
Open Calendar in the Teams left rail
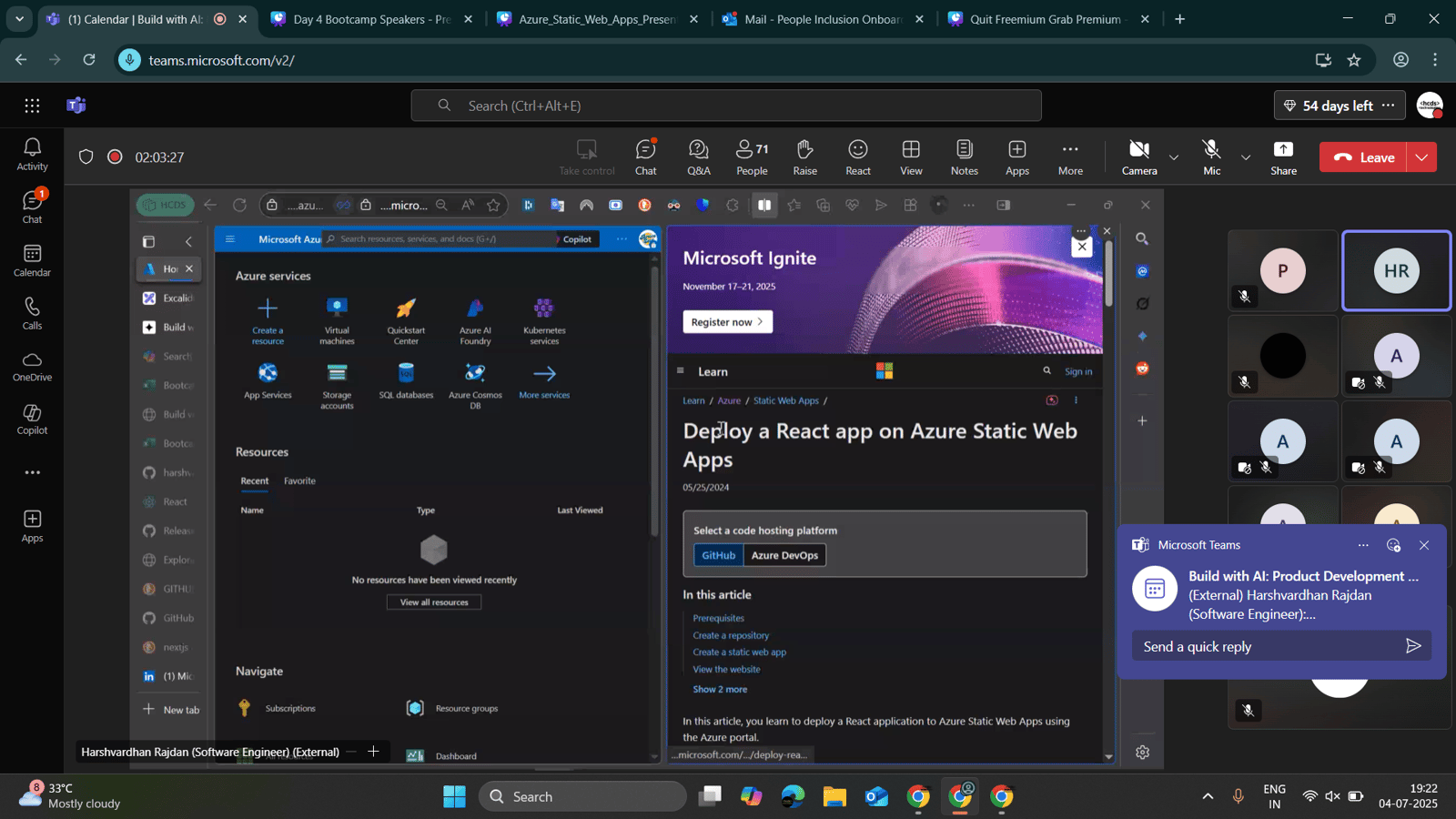[32, 260]
